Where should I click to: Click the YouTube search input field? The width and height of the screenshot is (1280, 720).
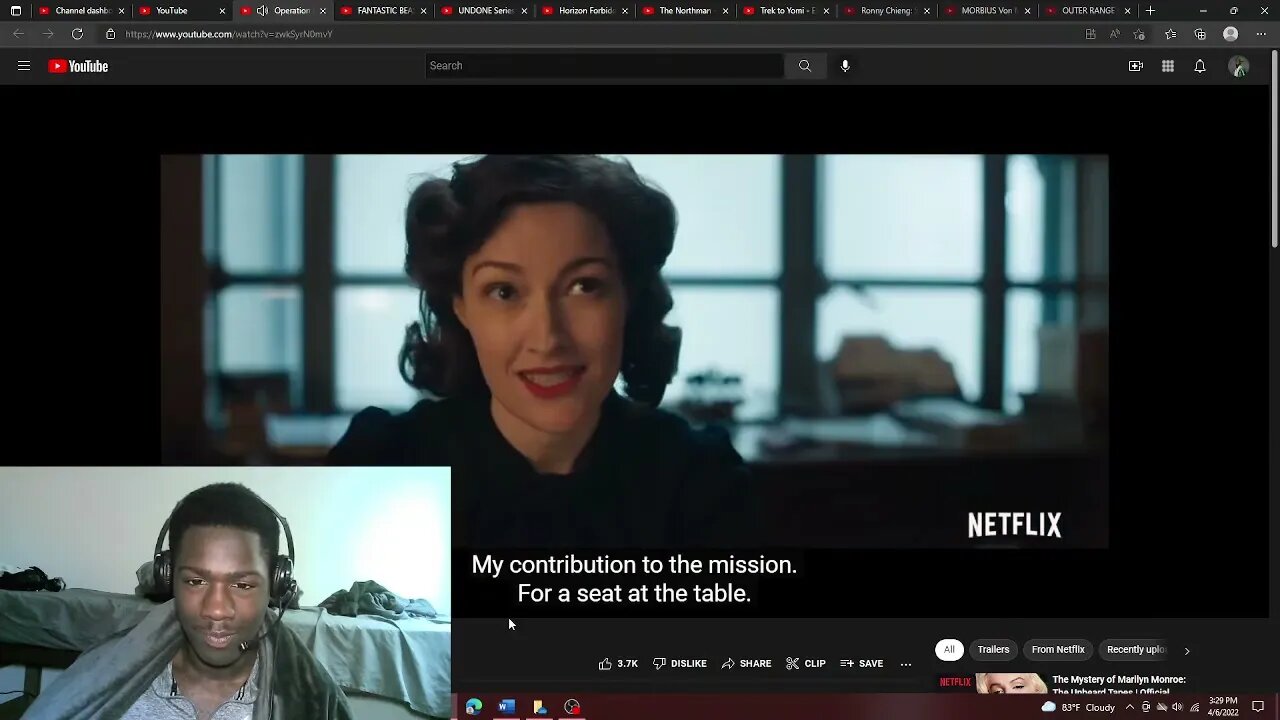(604, 66)
